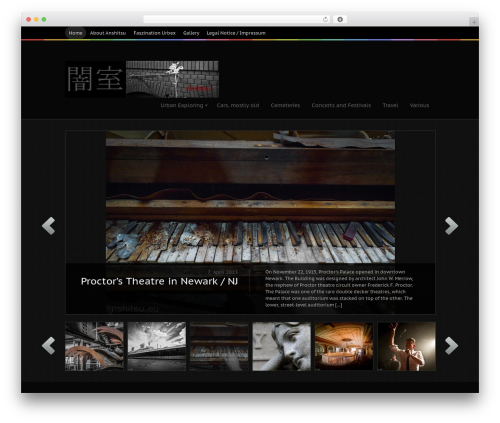The height and width of the screenshot is (423, 500).
Task: Click the browser address bar
Action: click(233, 19)
